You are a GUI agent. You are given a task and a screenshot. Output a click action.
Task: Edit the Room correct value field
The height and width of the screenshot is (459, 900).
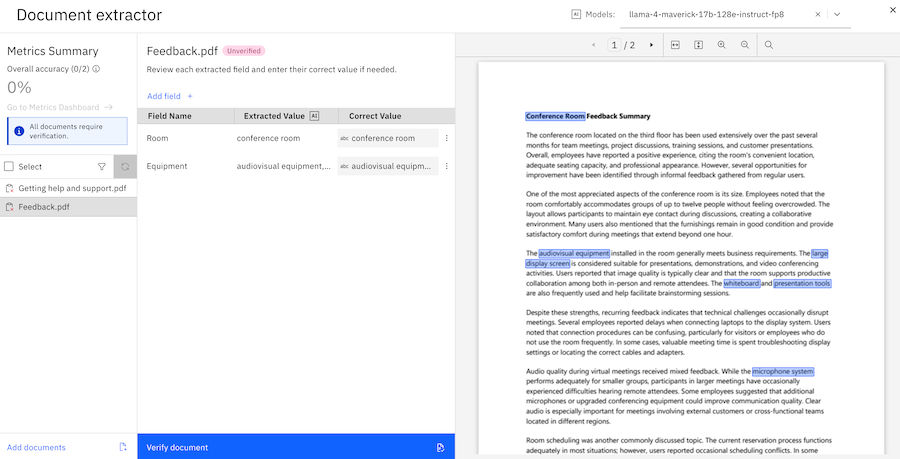387,138
